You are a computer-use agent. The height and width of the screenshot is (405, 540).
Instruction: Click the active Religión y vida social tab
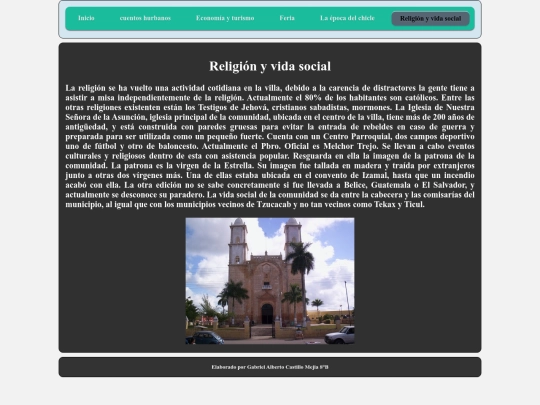430,19
